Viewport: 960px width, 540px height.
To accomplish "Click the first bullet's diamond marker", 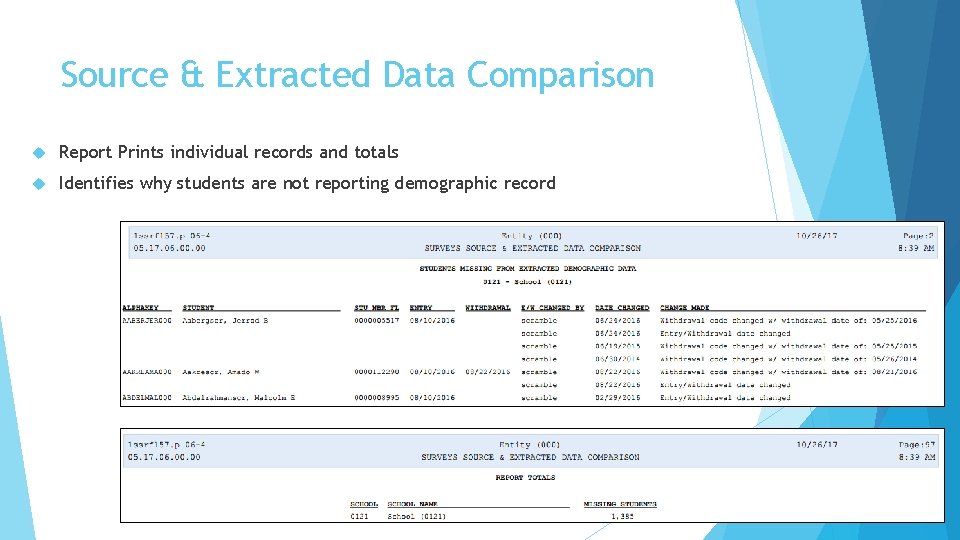I will 39,152.
